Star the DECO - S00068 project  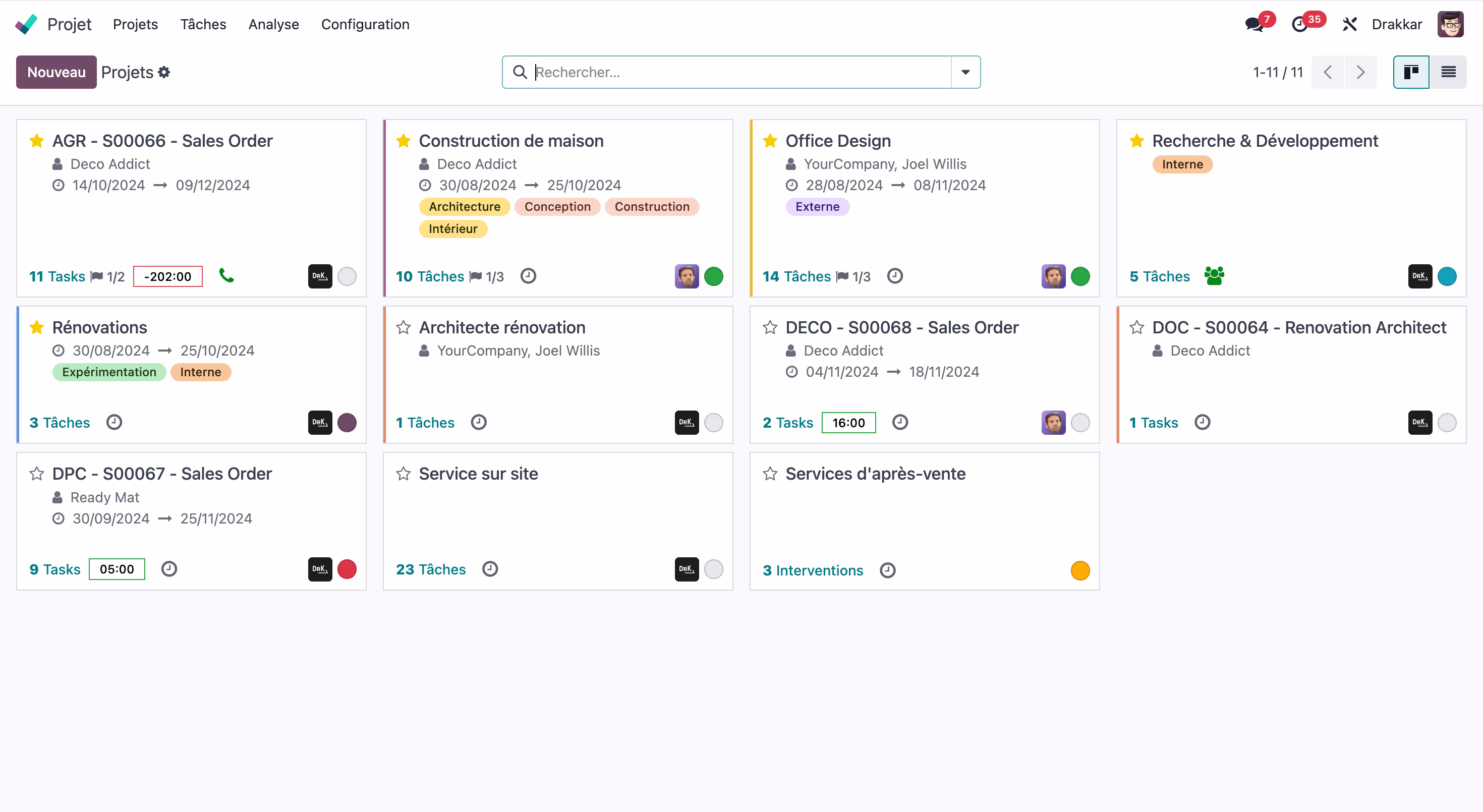(770, 327)
